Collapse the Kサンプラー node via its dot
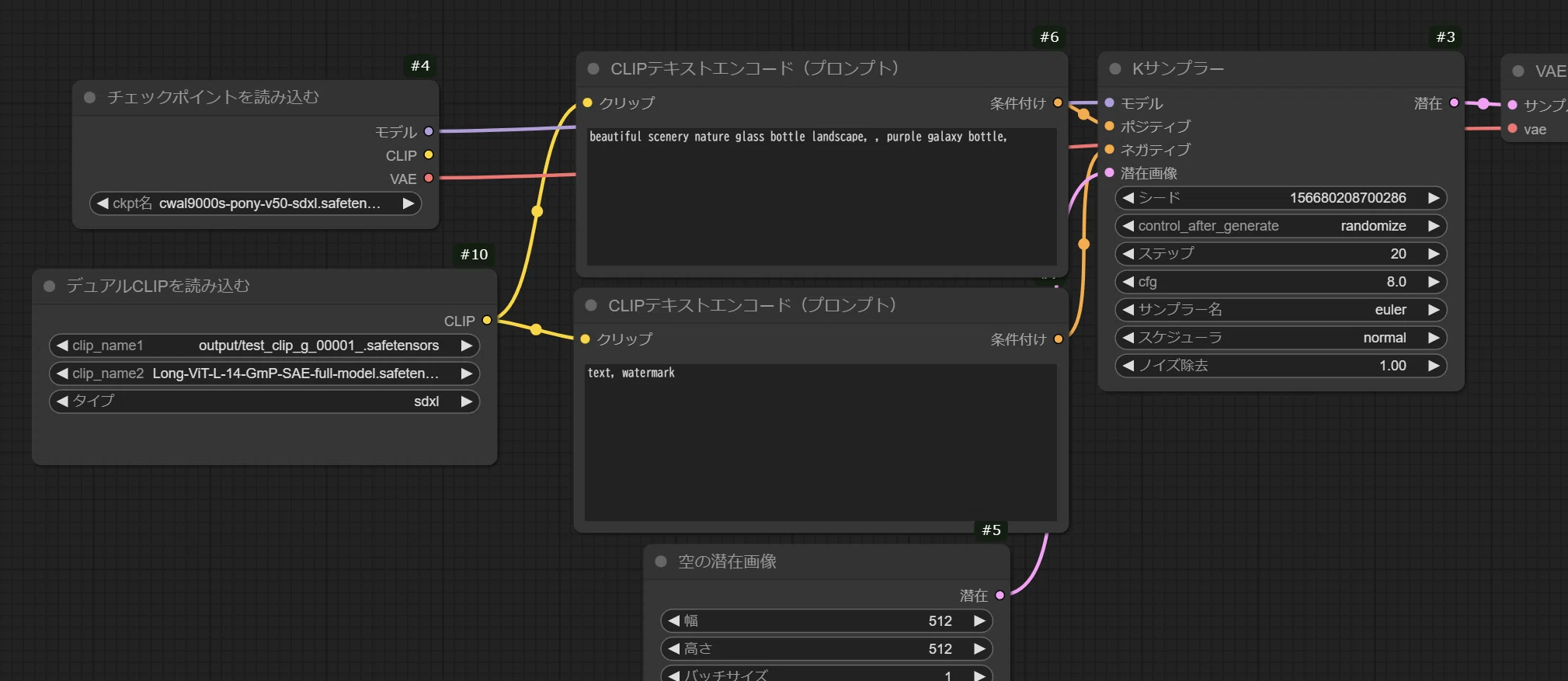Screen dimensions: 1568x681 [1115, 69]
